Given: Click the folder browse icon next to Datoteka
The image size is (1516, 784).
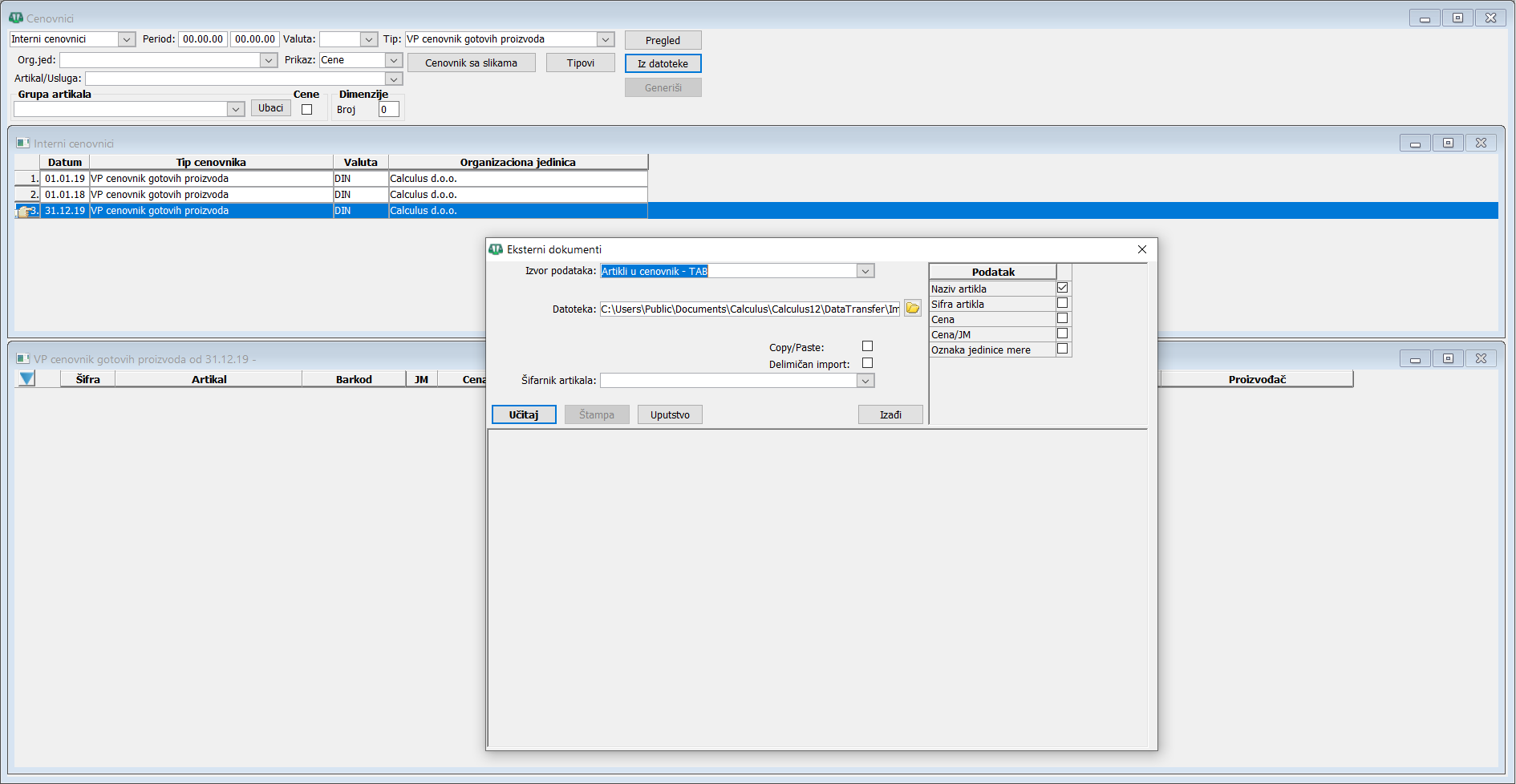Looking at the screenshot, I should [912, 309].
